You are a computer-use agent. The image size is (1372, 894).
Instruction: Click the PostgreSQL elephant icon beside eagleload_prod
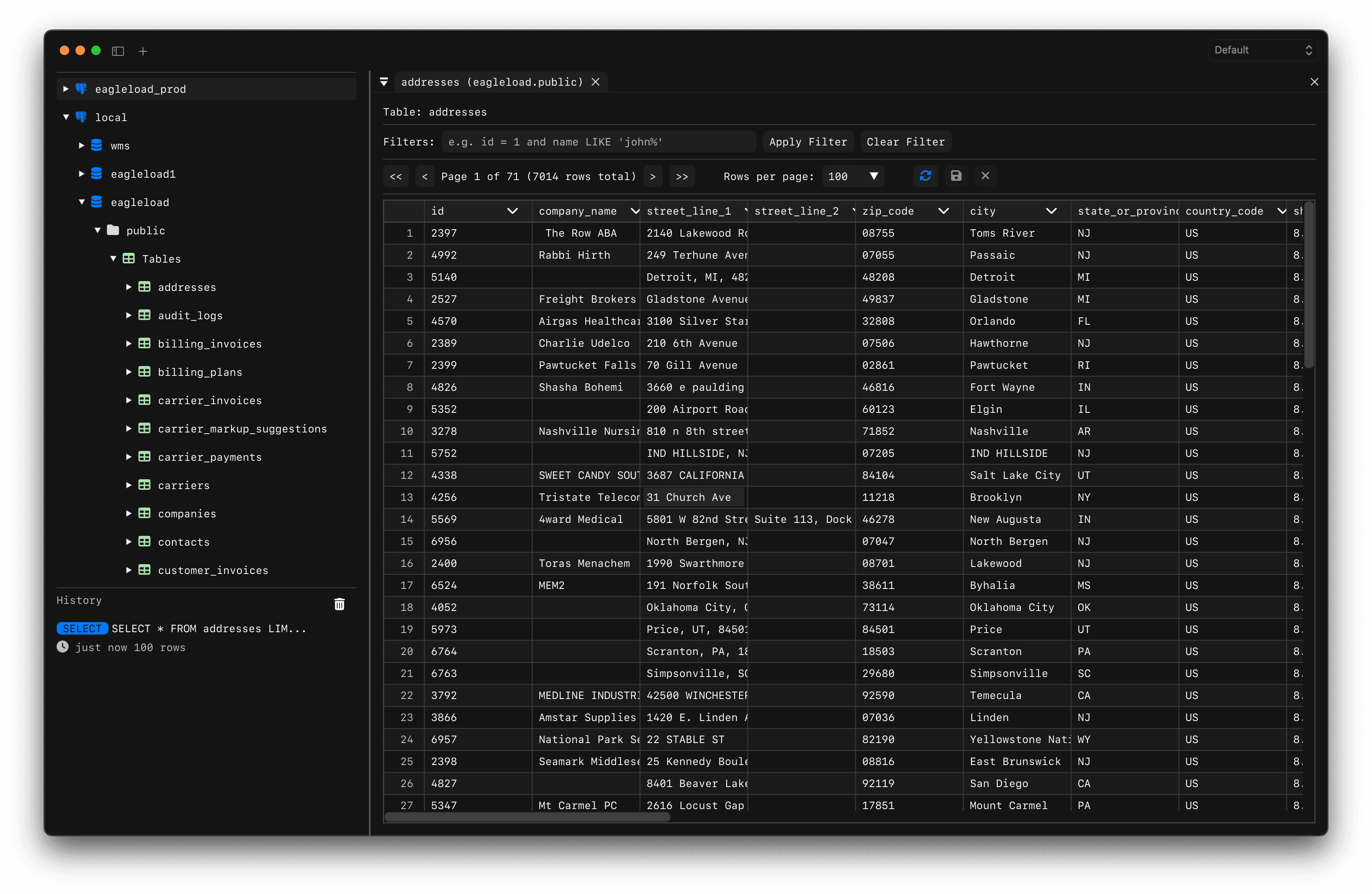point(81,89)
